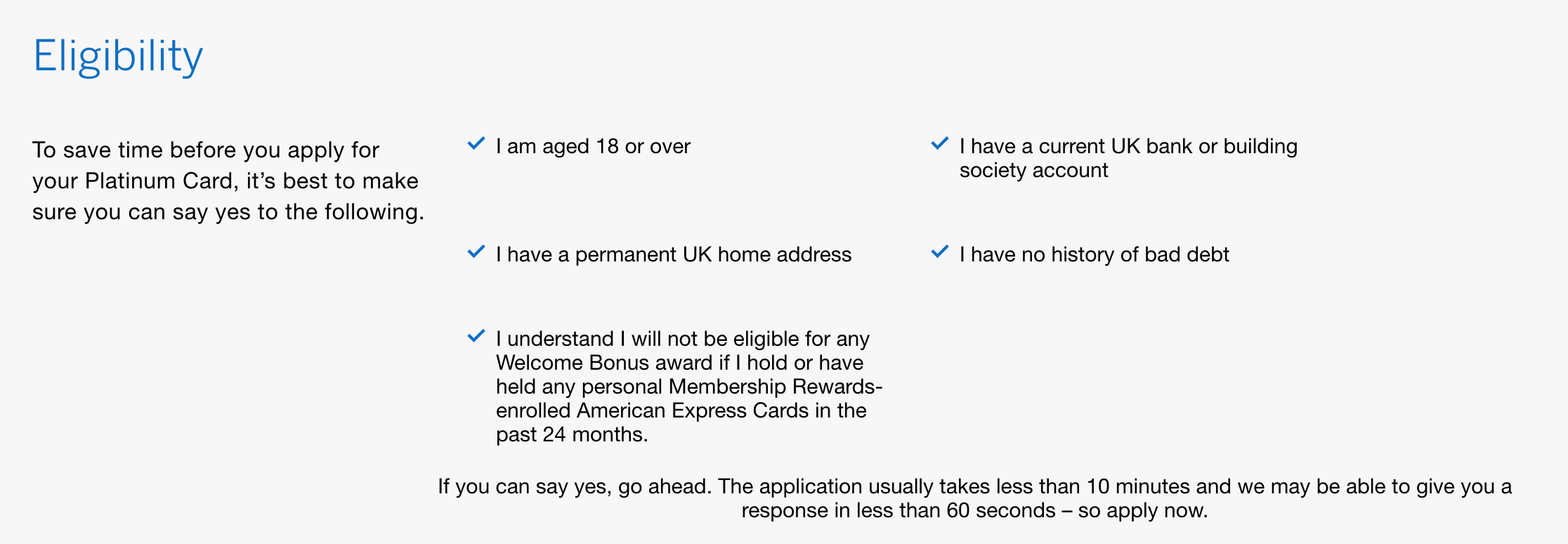Click the 'I am aged 18 or over' text
The image size is (1568, 544).
pos(593,146)
